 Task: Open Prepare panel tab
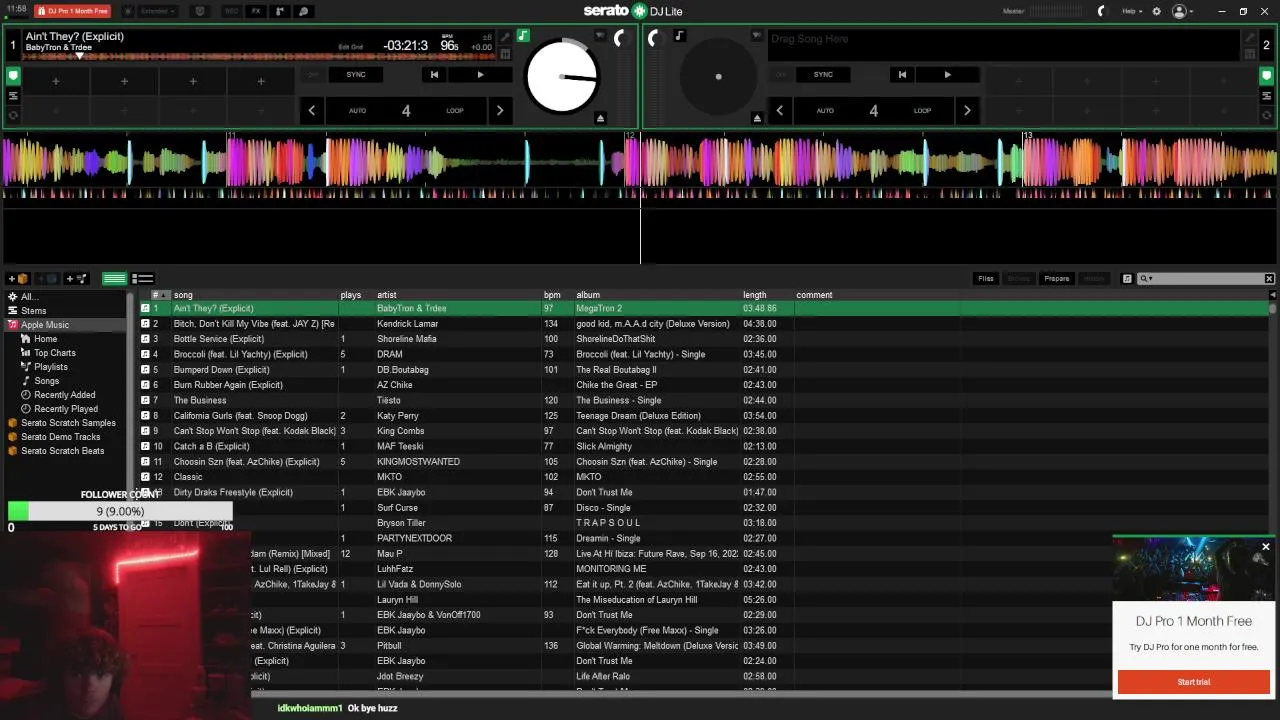(x=1057, y=278)
